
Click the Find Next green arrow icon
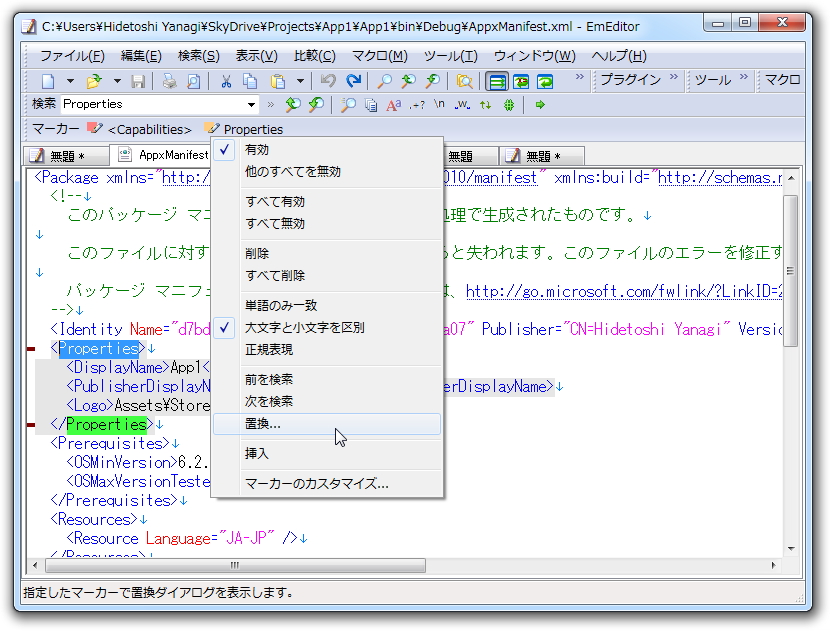click(x=316, y=105)
